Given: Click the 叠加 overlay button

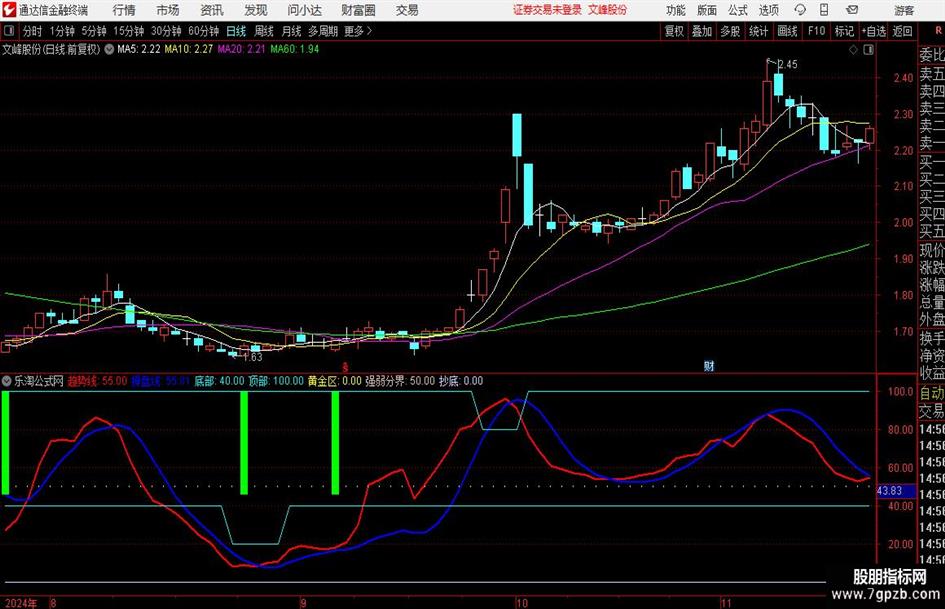Looking at the screenshot, I should click(702, 31).
